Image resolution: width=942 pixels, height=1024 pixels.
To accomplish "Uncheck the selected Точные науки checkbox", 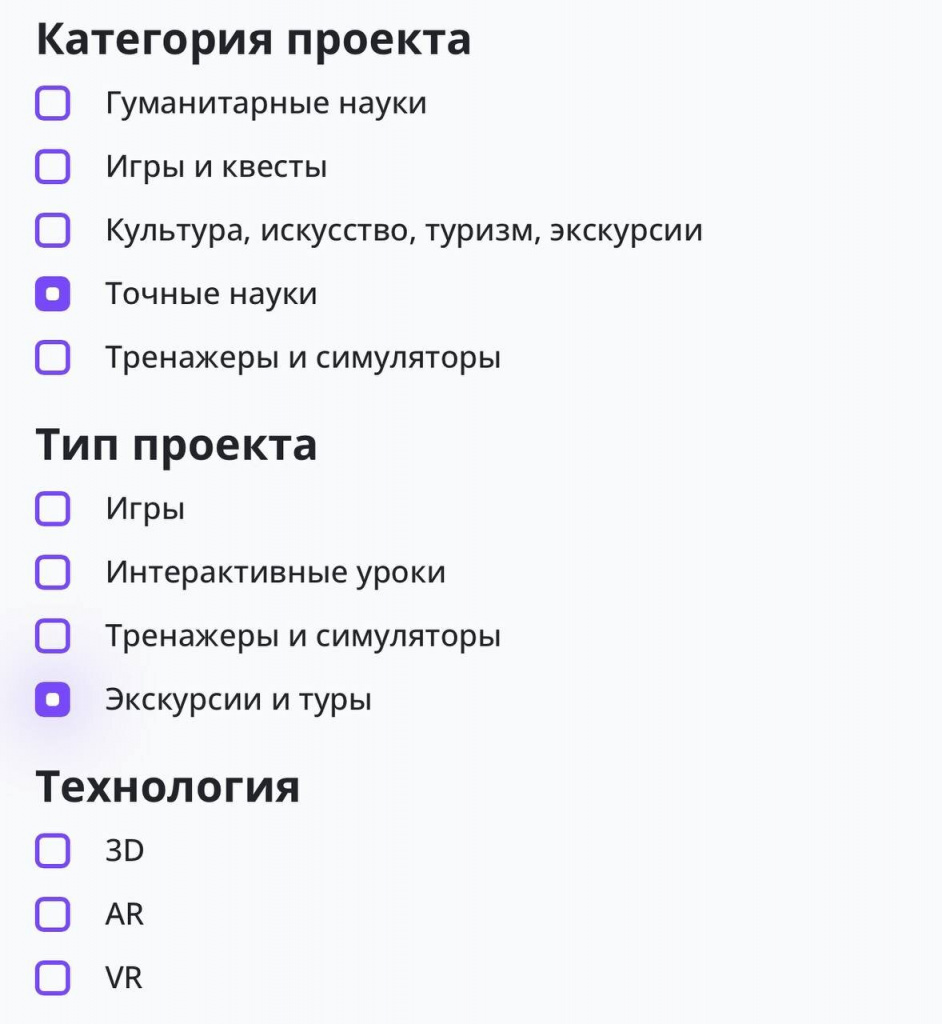I will (52, 294).
